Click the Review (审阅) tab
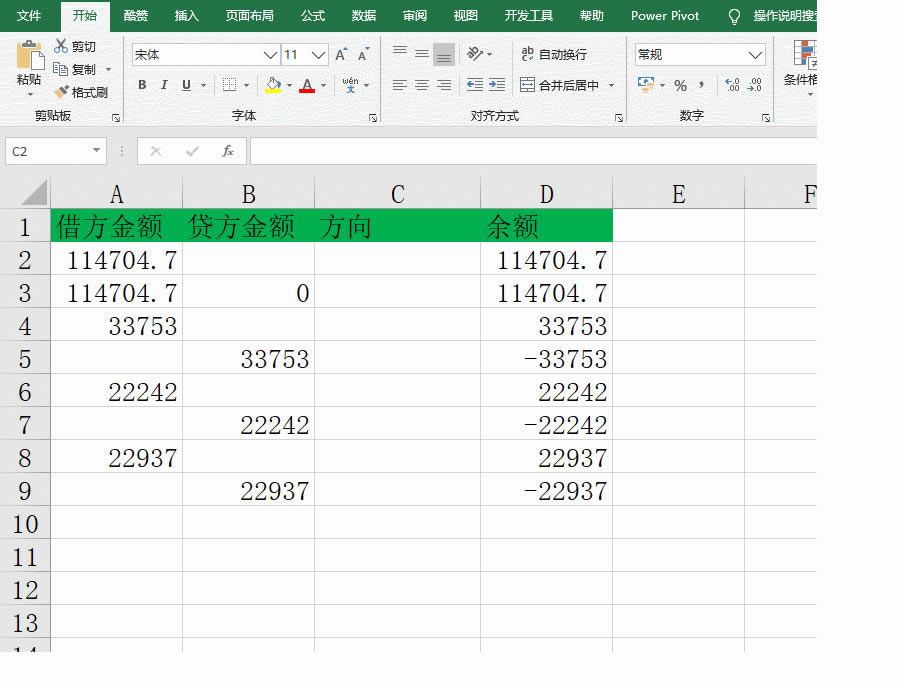Screen dimensions: 903x682 415,16
